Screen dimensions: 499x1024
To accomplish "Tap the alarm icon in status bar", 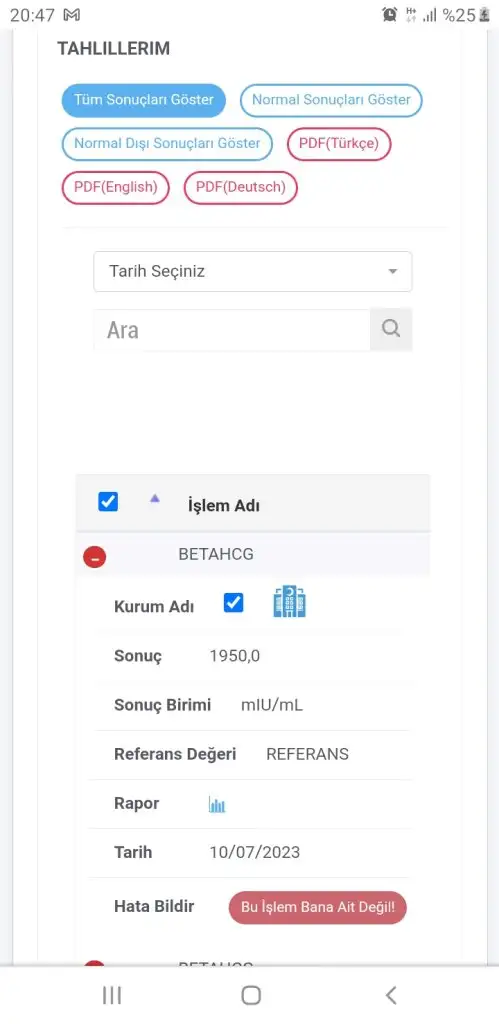I will (x=390, y=14).
